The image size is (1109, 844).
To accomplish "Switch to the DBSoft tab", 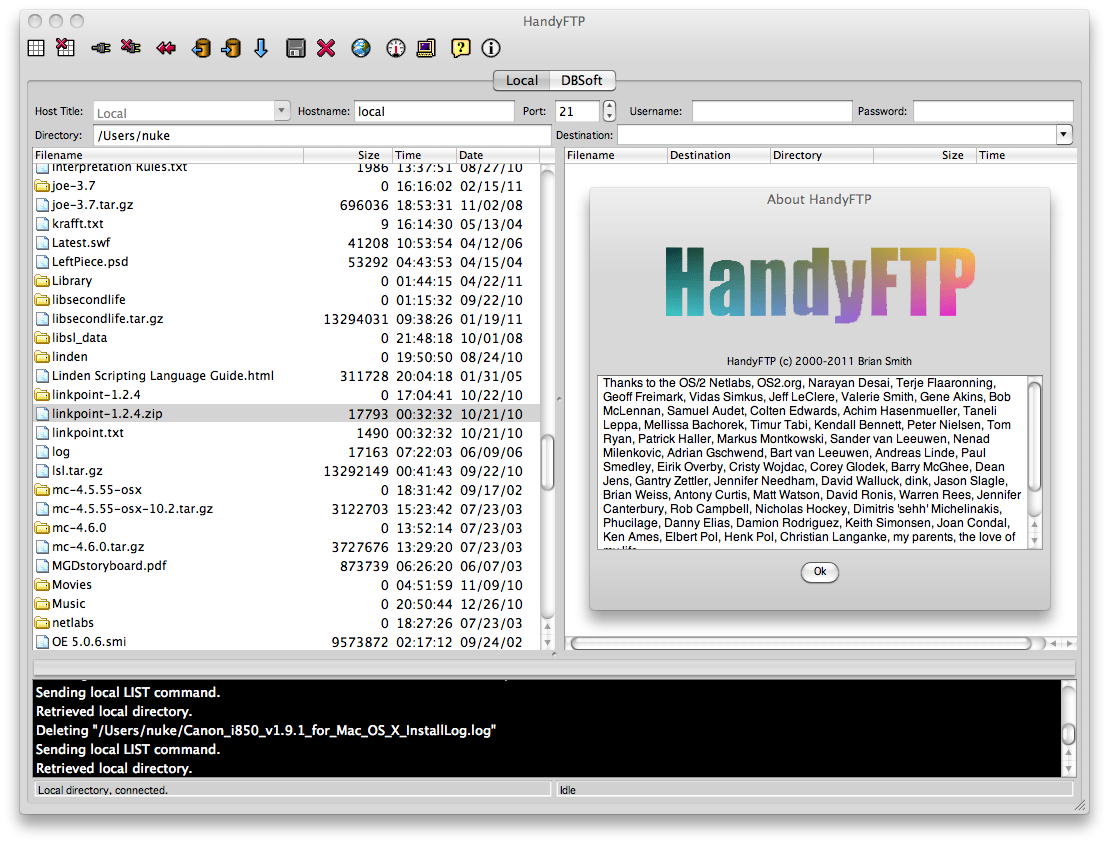I will 582,81.
